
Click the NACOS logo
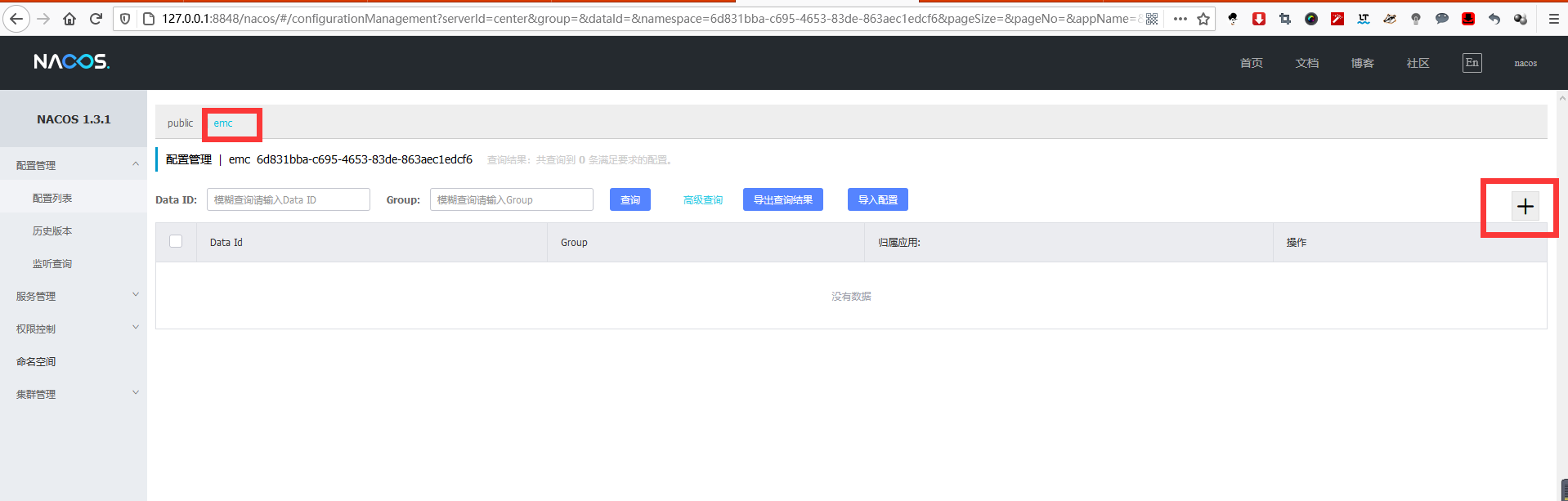71,62
